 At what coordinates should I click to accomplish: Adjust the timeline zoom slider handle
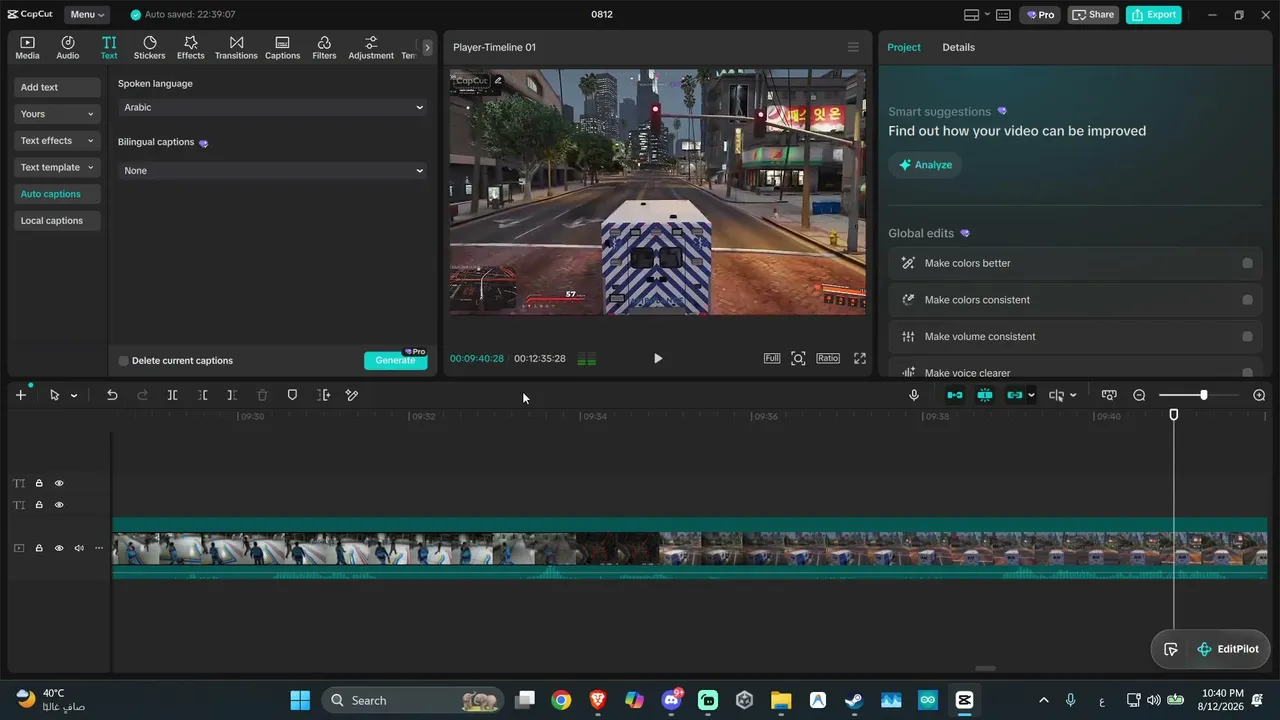[1203, 395]
